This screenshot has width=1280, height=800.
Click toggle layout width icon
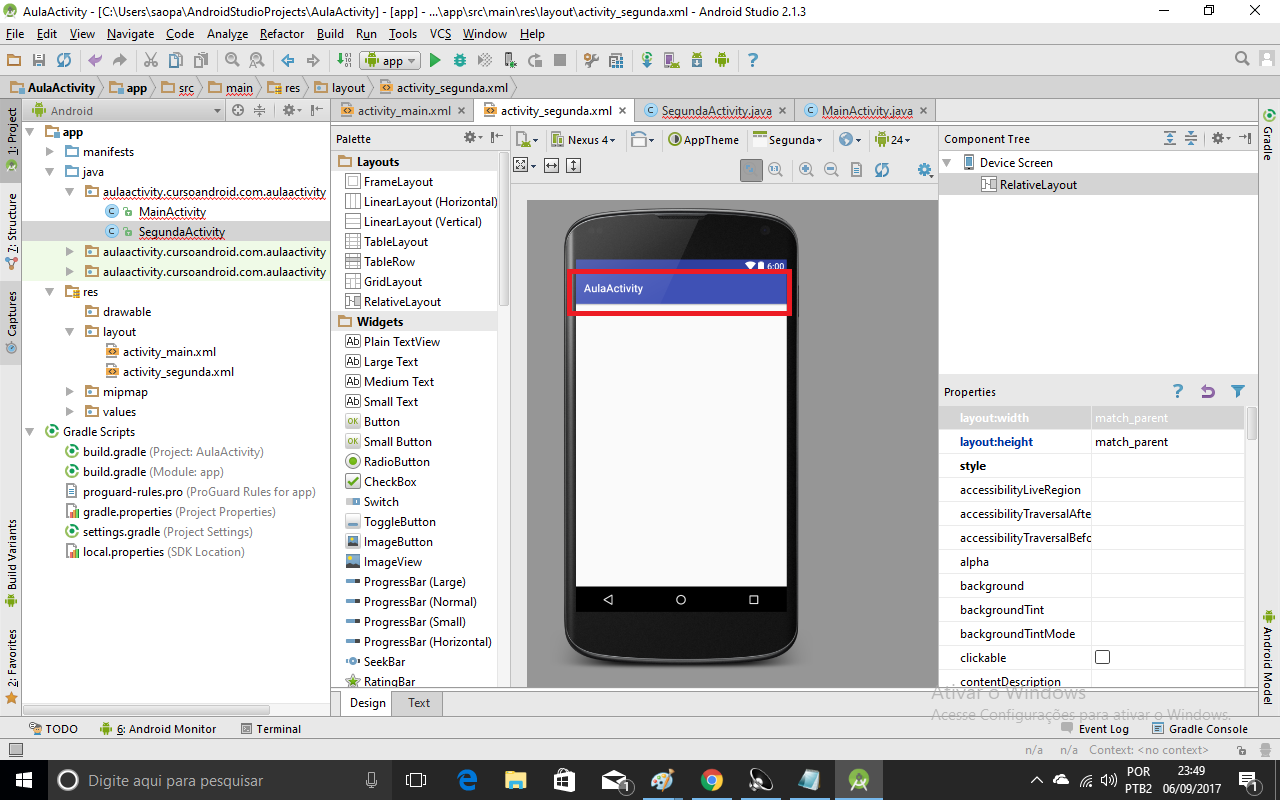pyautogui.click(x=551, y=166)
